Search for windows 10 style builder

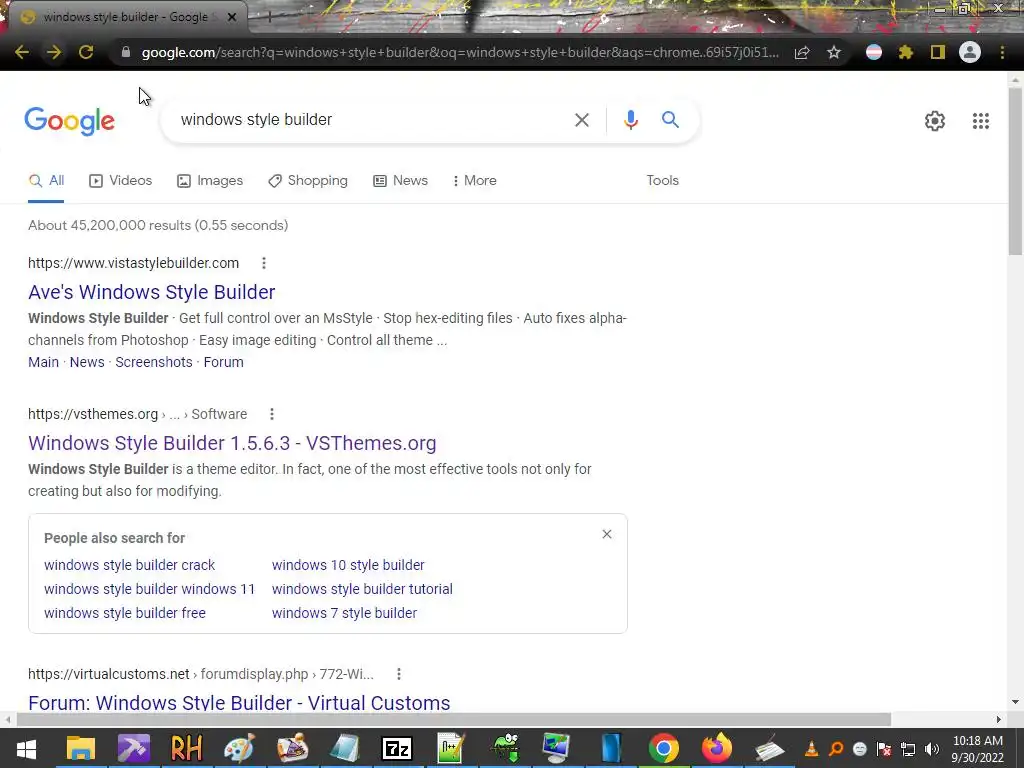click(348, 565)
